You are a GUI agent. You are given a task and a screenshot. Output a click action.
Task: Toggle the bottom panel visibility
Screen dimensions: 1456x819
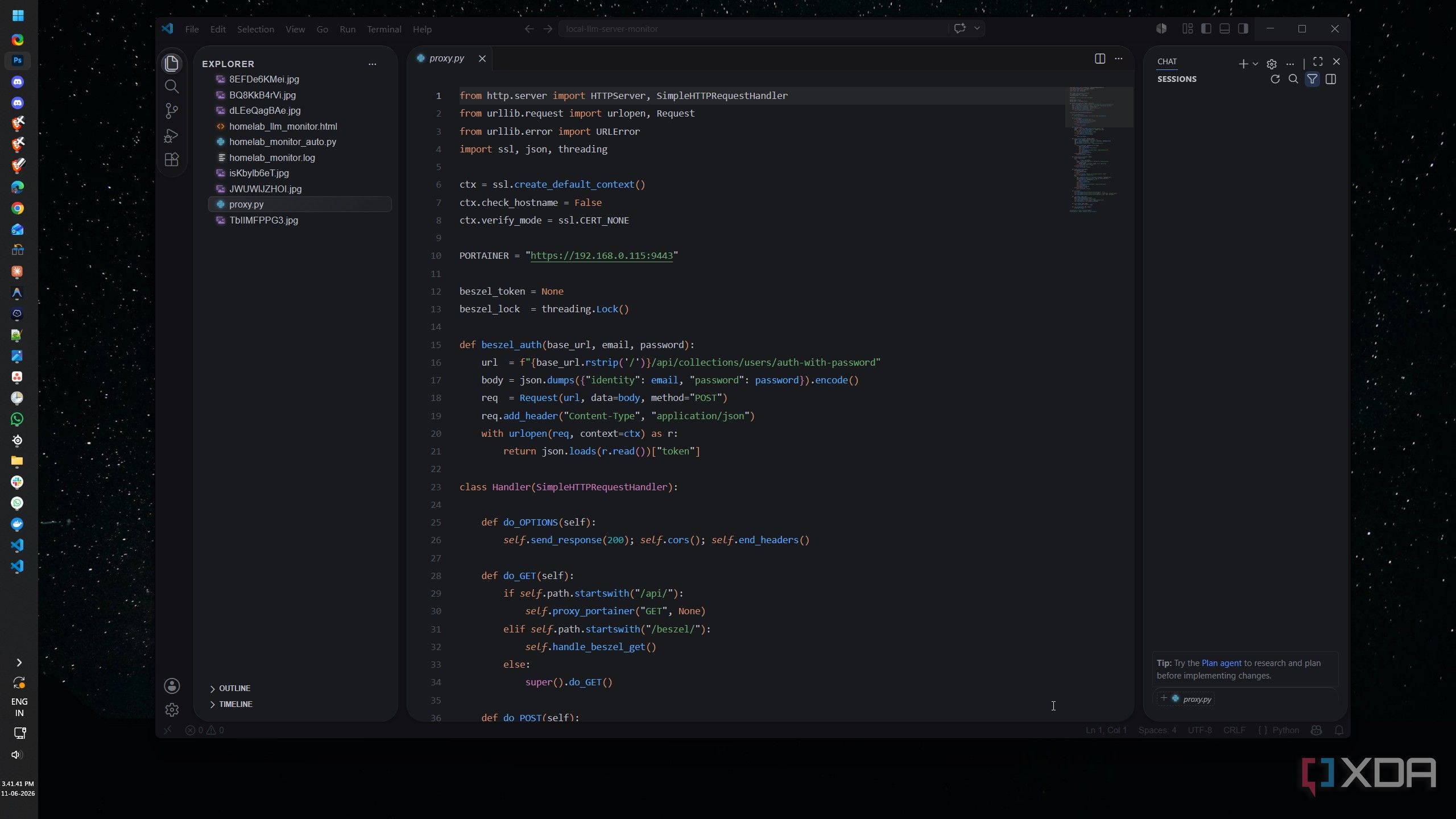click(x=1225, y=28)
